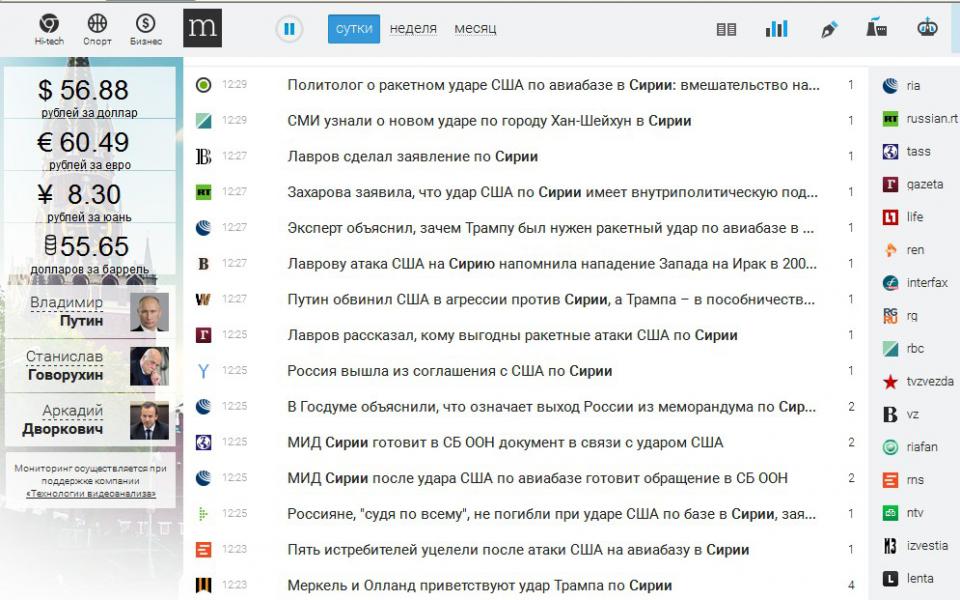
Task: Switch to the месяц period tab
Action: coord(475,29)
